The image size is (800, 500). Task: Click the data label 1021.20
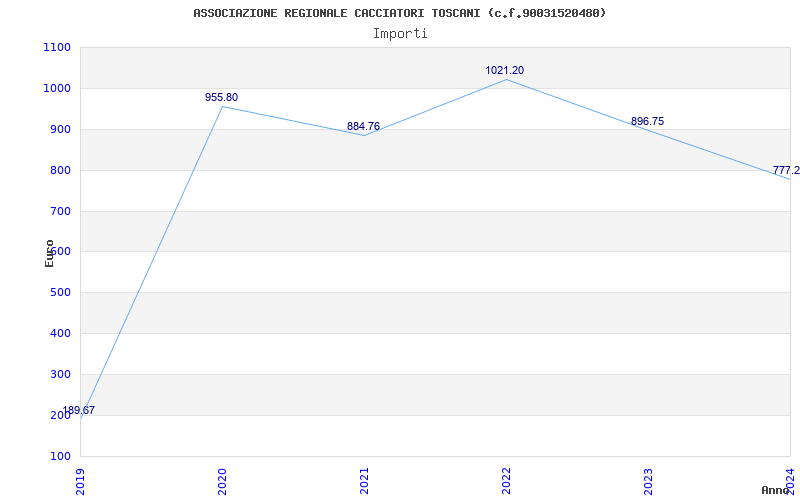(x=505, y=70)
